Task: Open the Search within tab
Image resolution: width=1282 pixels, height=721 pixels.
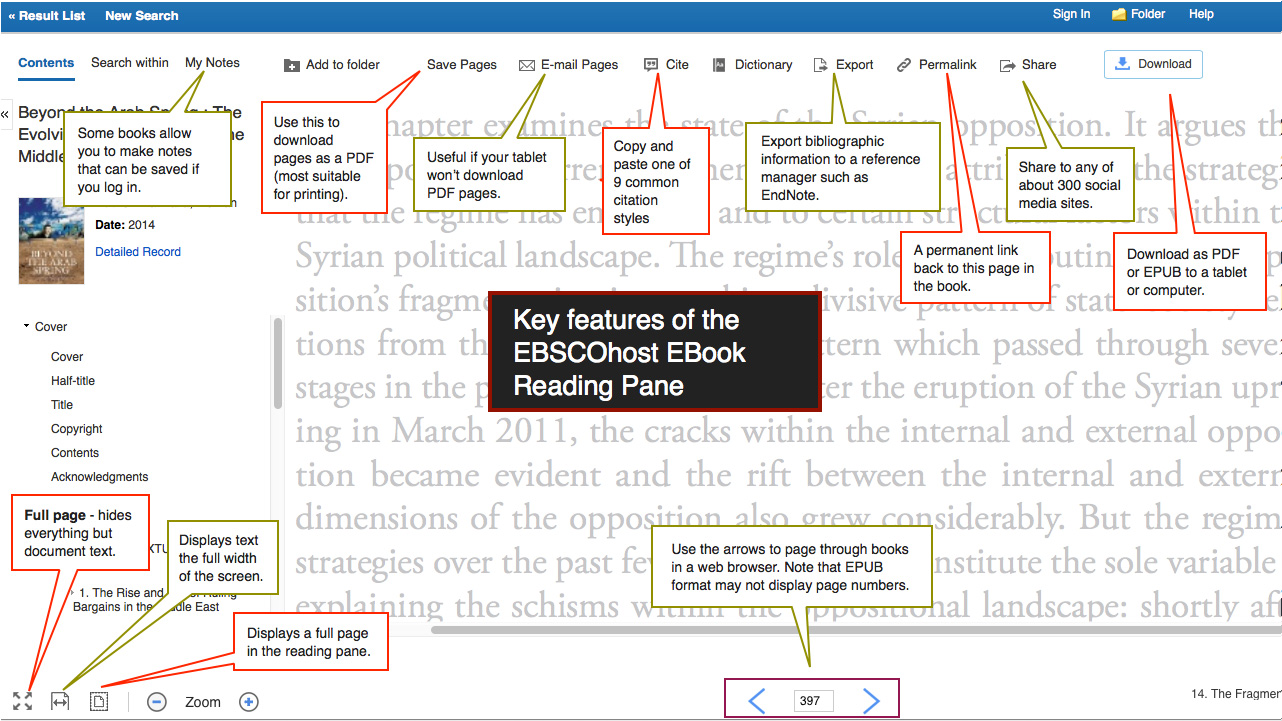Action: pyautogui.click(x=130, y=62)
